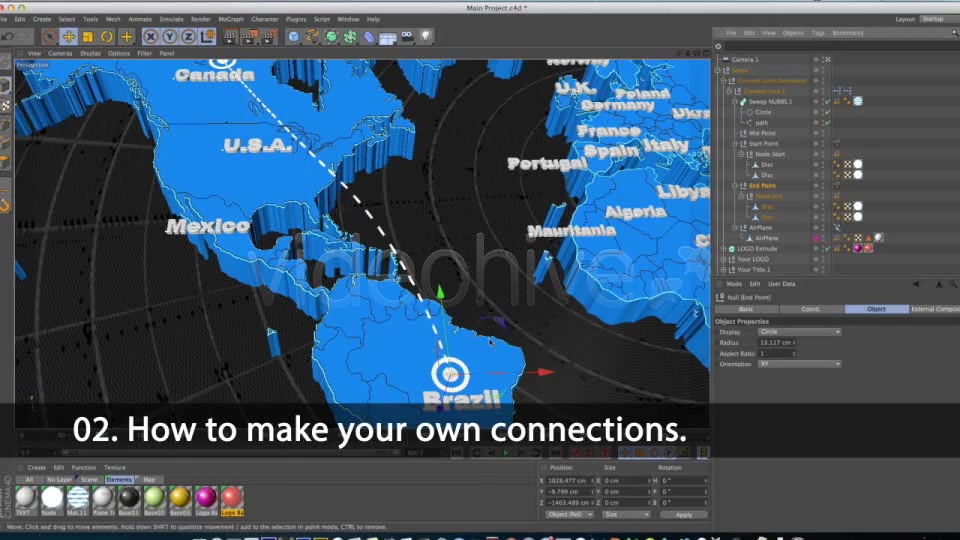960x540 pixels.
Task: Click Render Active View clapboard icon
Action: coord(230,37)
